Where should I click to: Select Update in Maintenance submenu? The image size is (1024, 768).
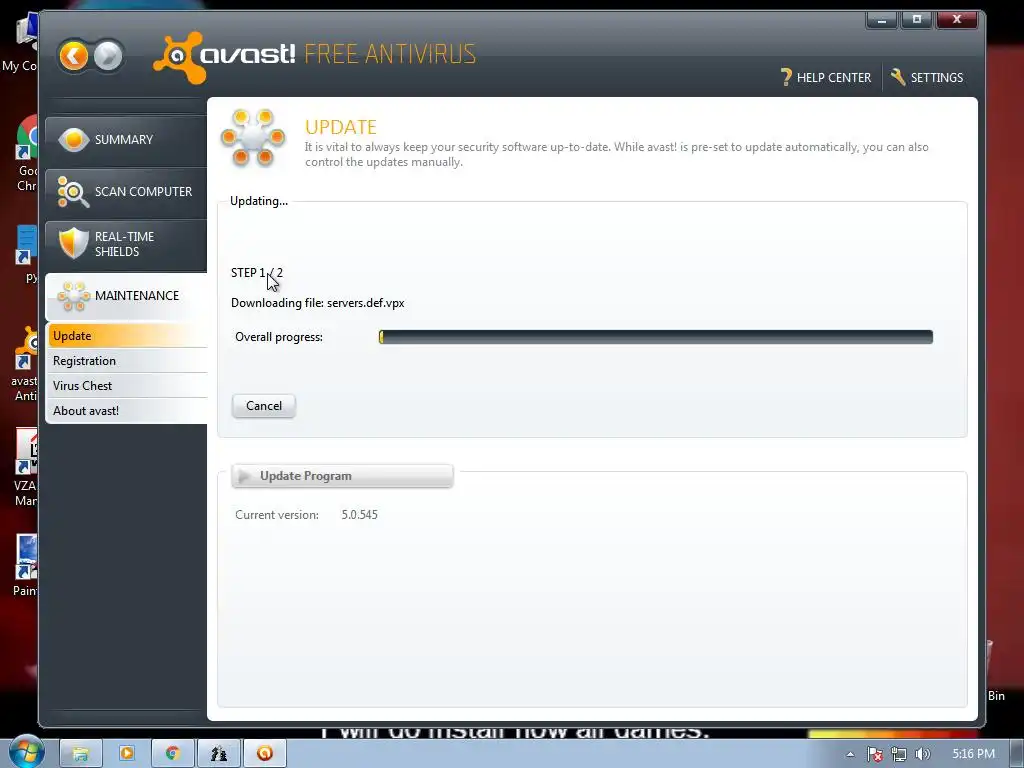click(x=127, y=336)
